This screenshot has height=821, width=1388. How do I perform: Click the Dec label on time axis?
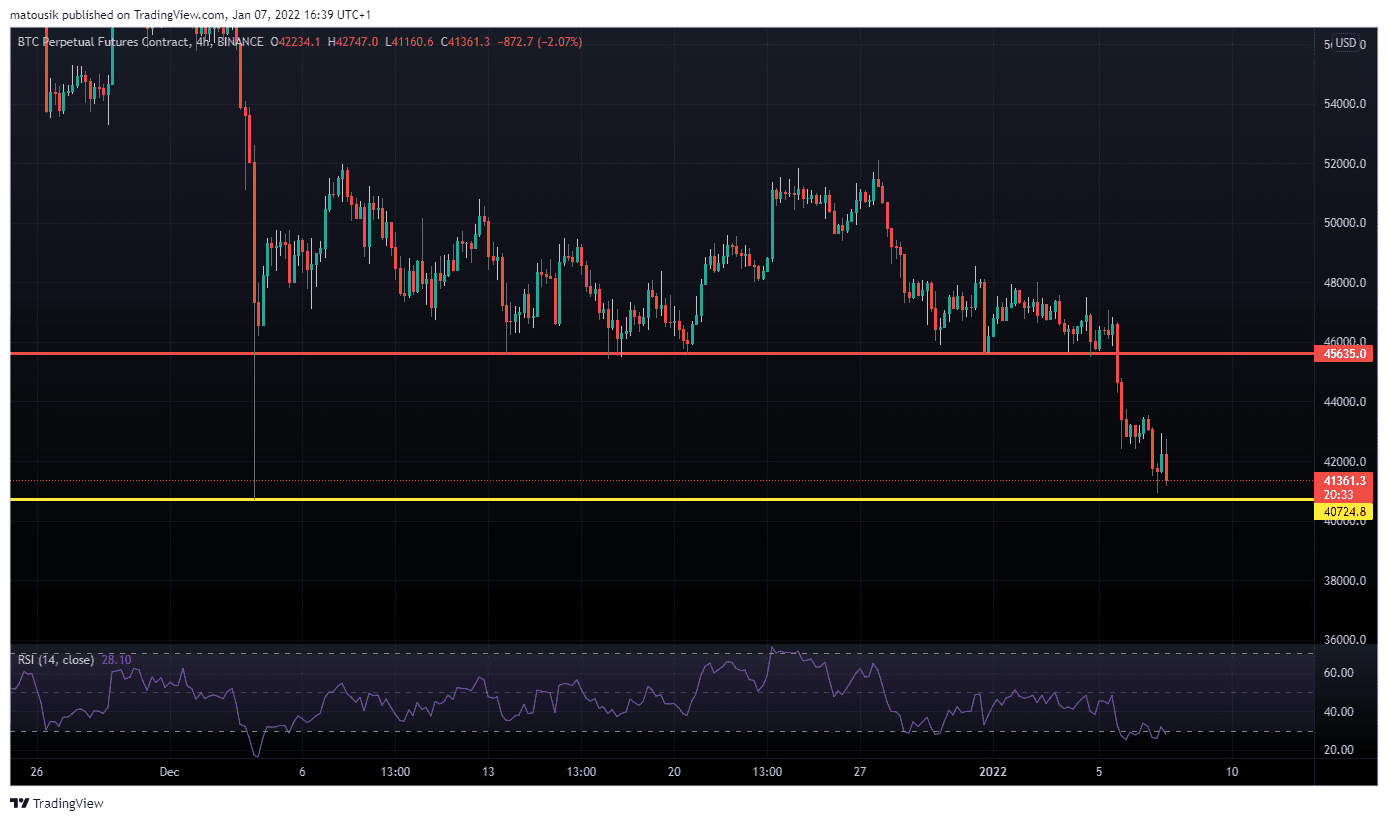point(168,772)
